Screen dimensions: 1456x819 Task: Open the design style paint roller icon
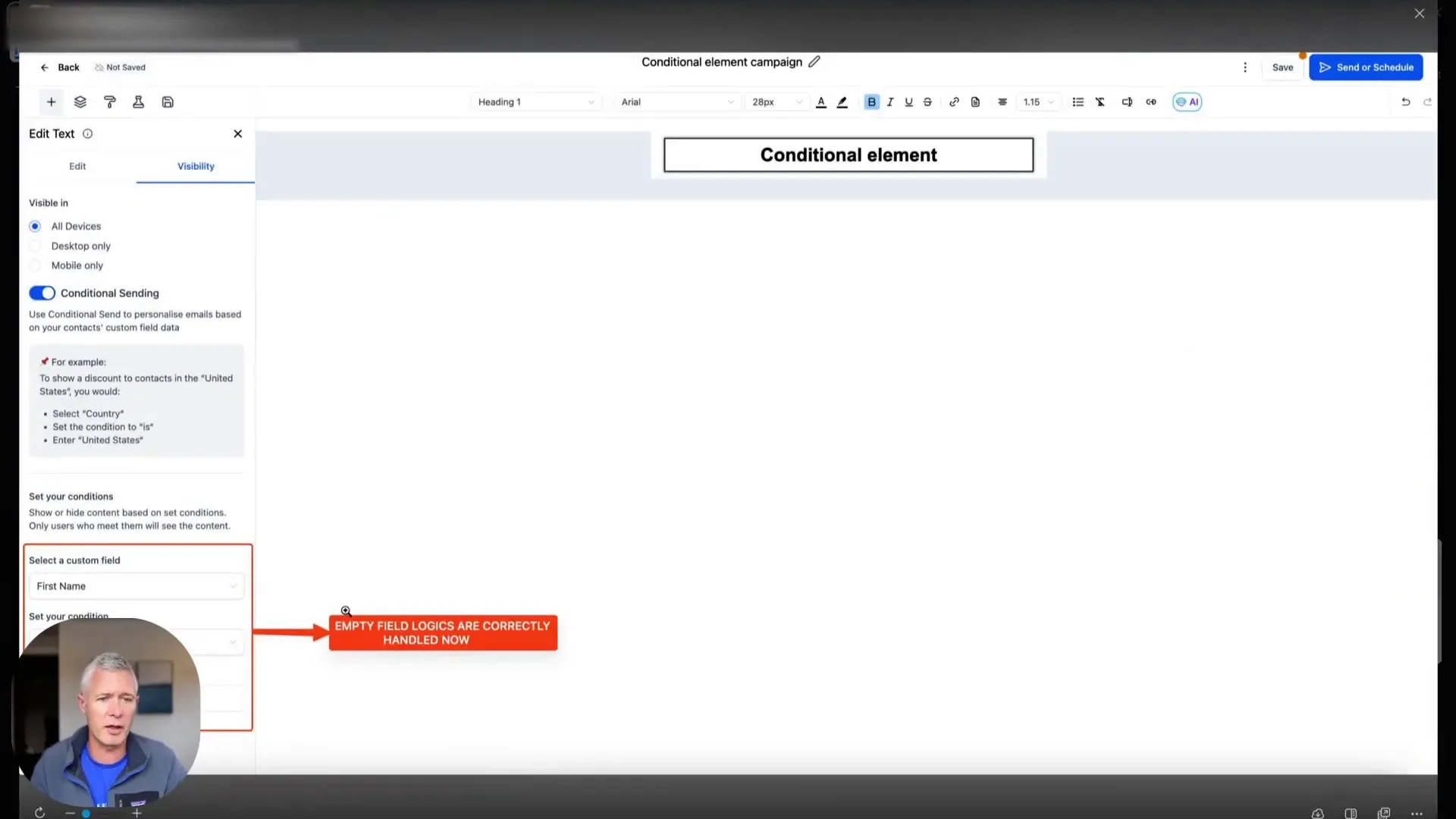coord(109,102)
